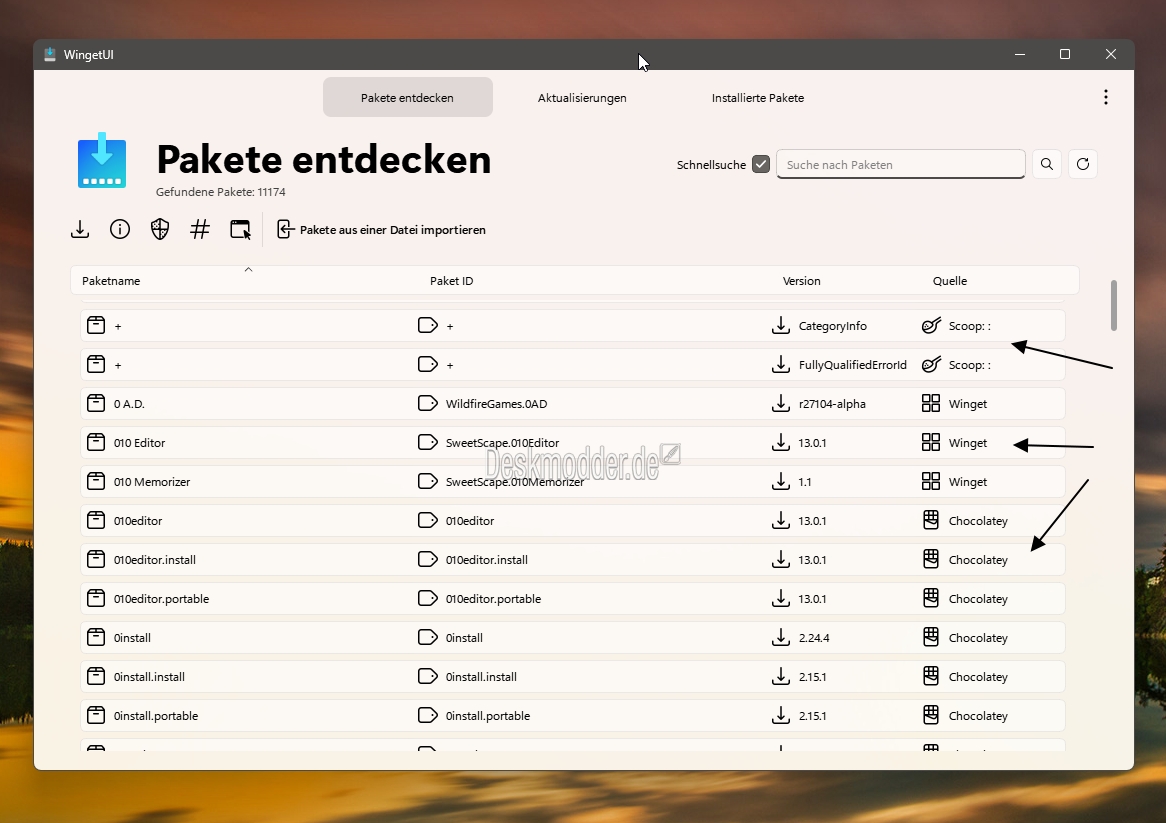The height and width of the screenshot is (823, 1166).
Task: Click the SweetScape.010Memorizer package ID
Action: coord(515,482)
